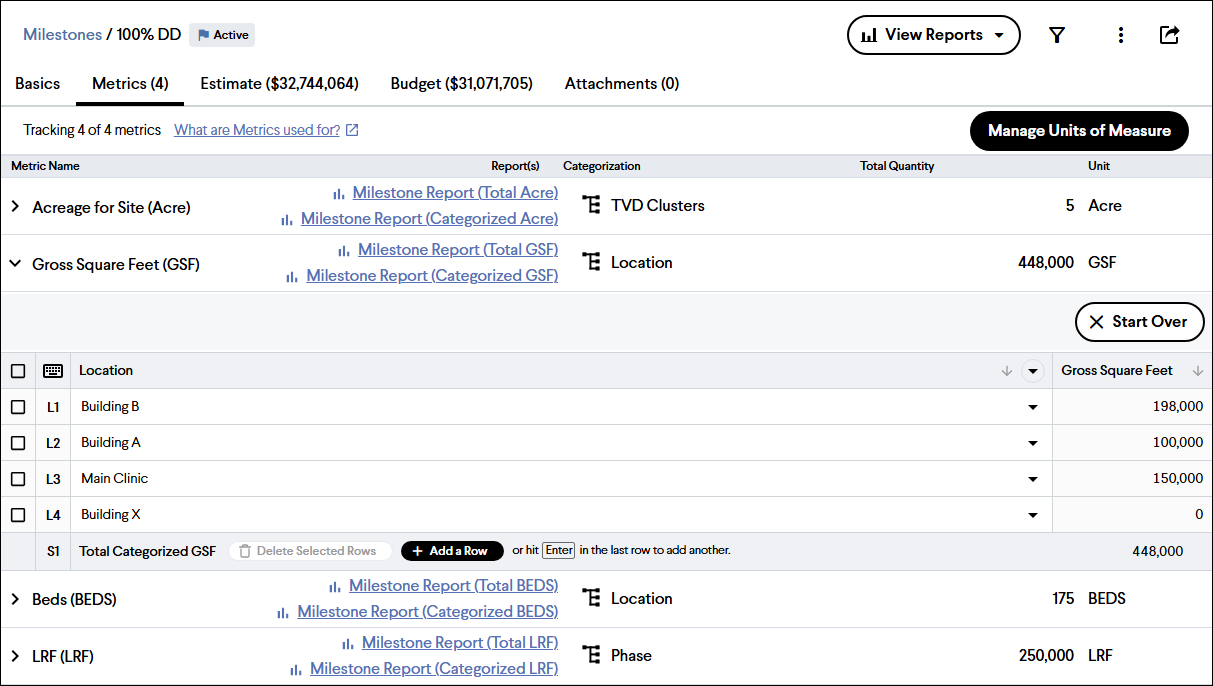Viewport: 1213px width, 686px height.
Task: Click the filter funnel icon
Action: pyautogui.click(x=1056, y=35)
